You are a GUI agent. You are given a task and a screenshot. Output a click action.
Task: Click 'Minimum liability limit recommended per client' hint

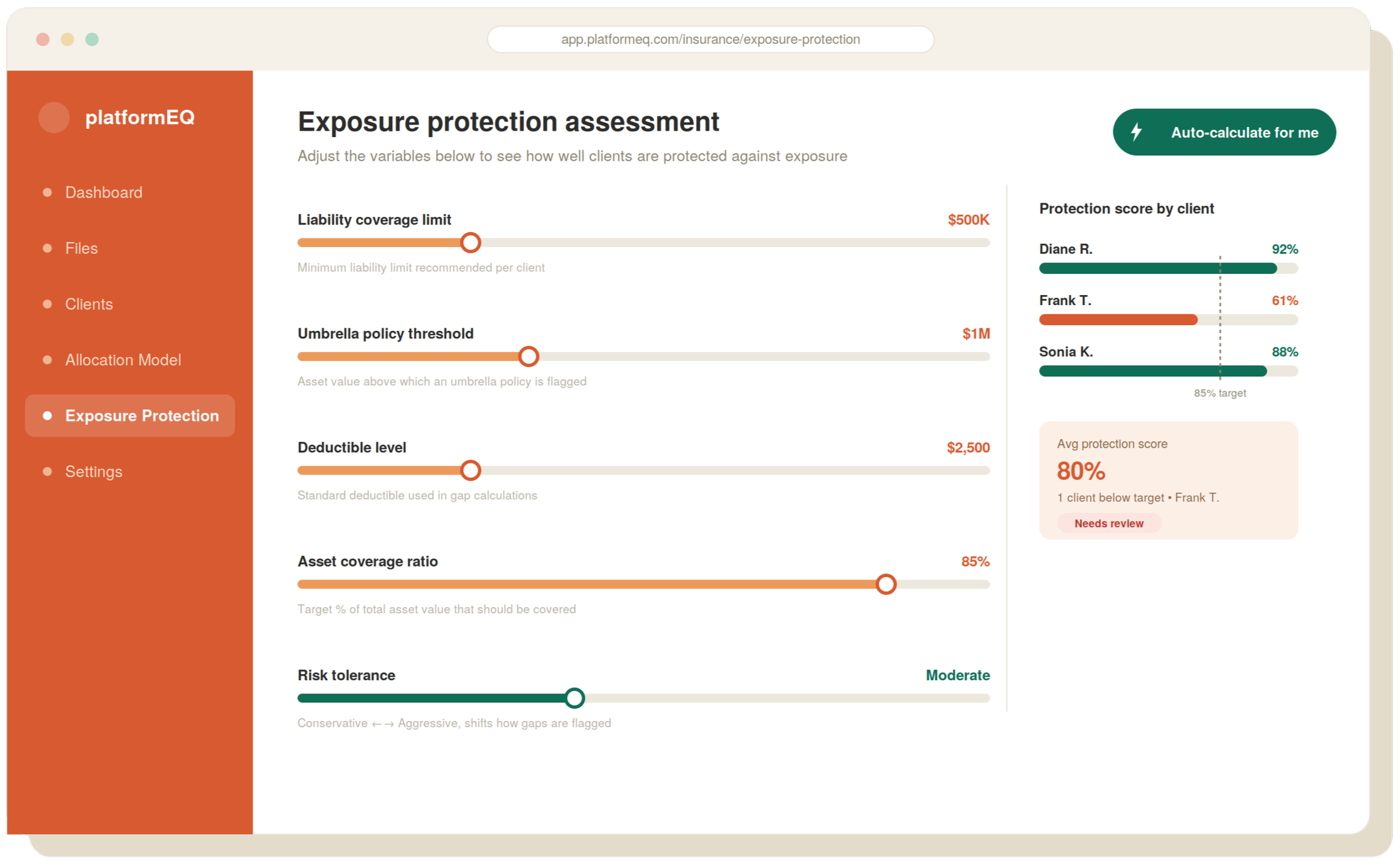tap(421, 268)
